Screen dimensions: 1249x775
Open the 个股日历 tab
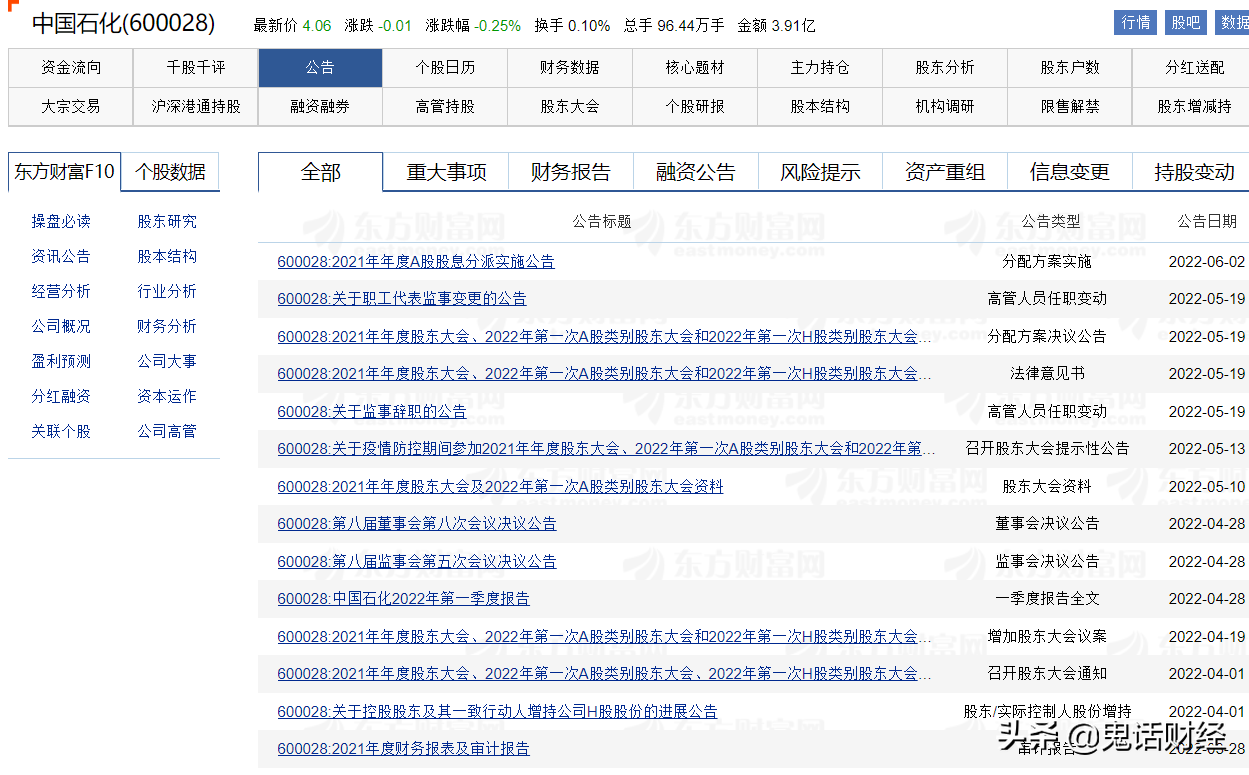(x=445, y=68)
